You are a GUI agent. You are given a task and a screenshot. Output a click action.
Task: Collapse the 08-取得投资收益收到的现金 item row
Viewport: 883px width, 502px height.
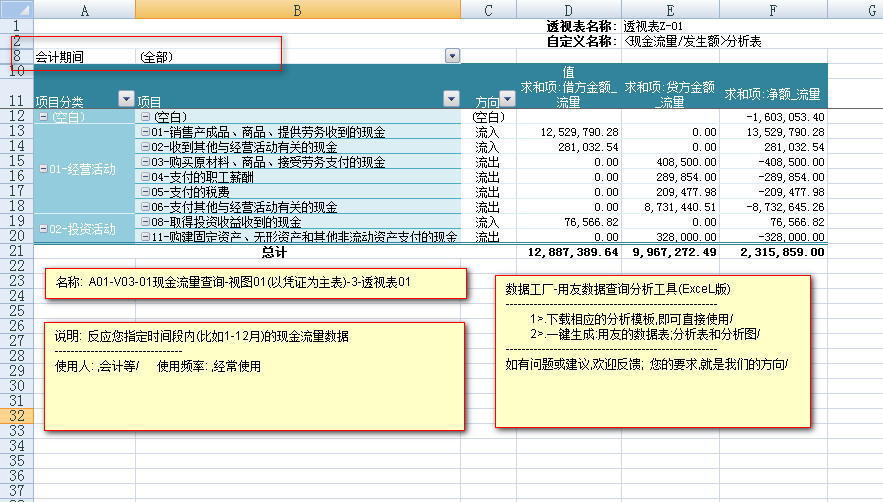pyautogui.click(x=145, y=222)
